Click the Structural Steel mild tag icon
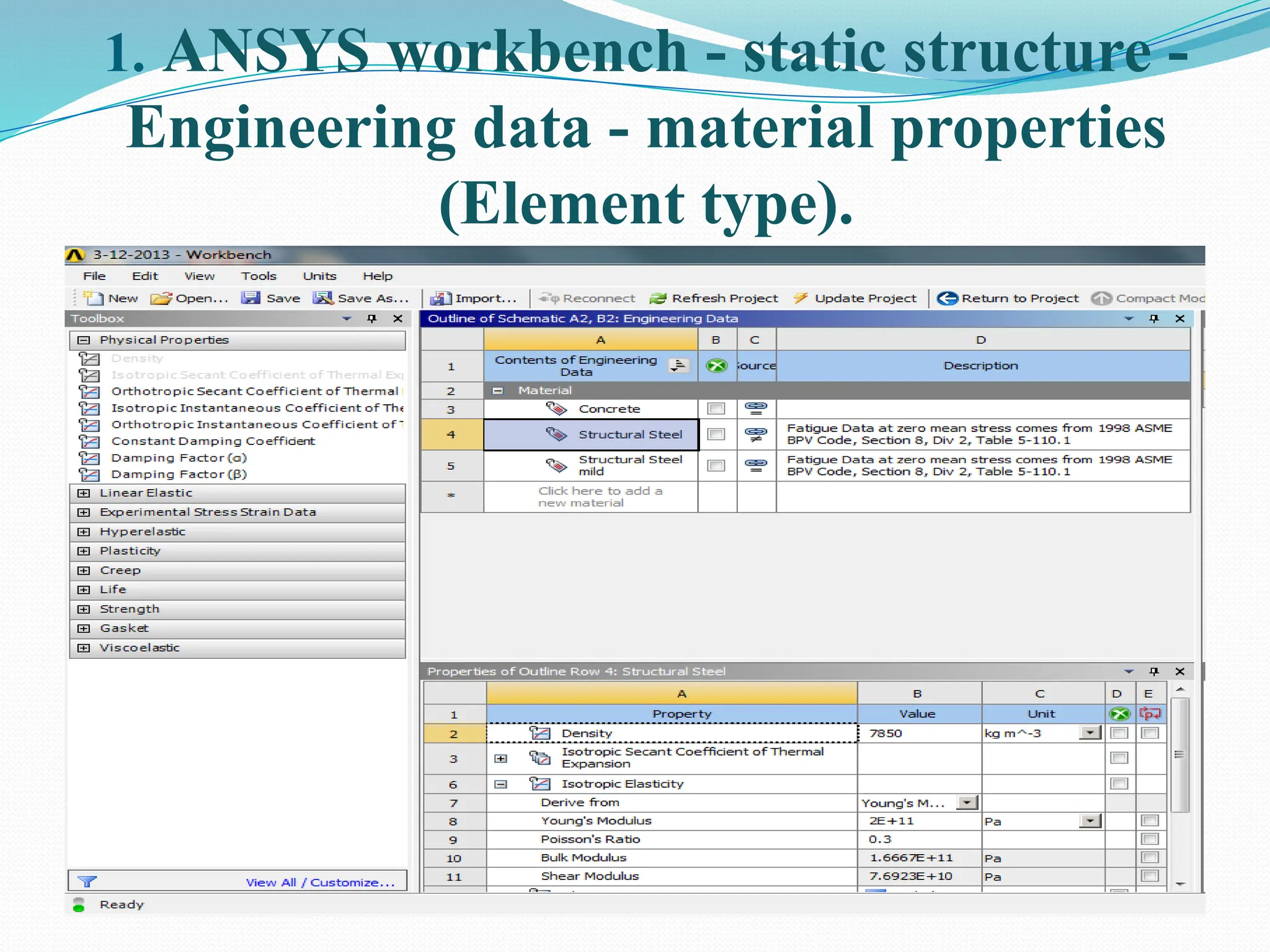 [556, 465]
